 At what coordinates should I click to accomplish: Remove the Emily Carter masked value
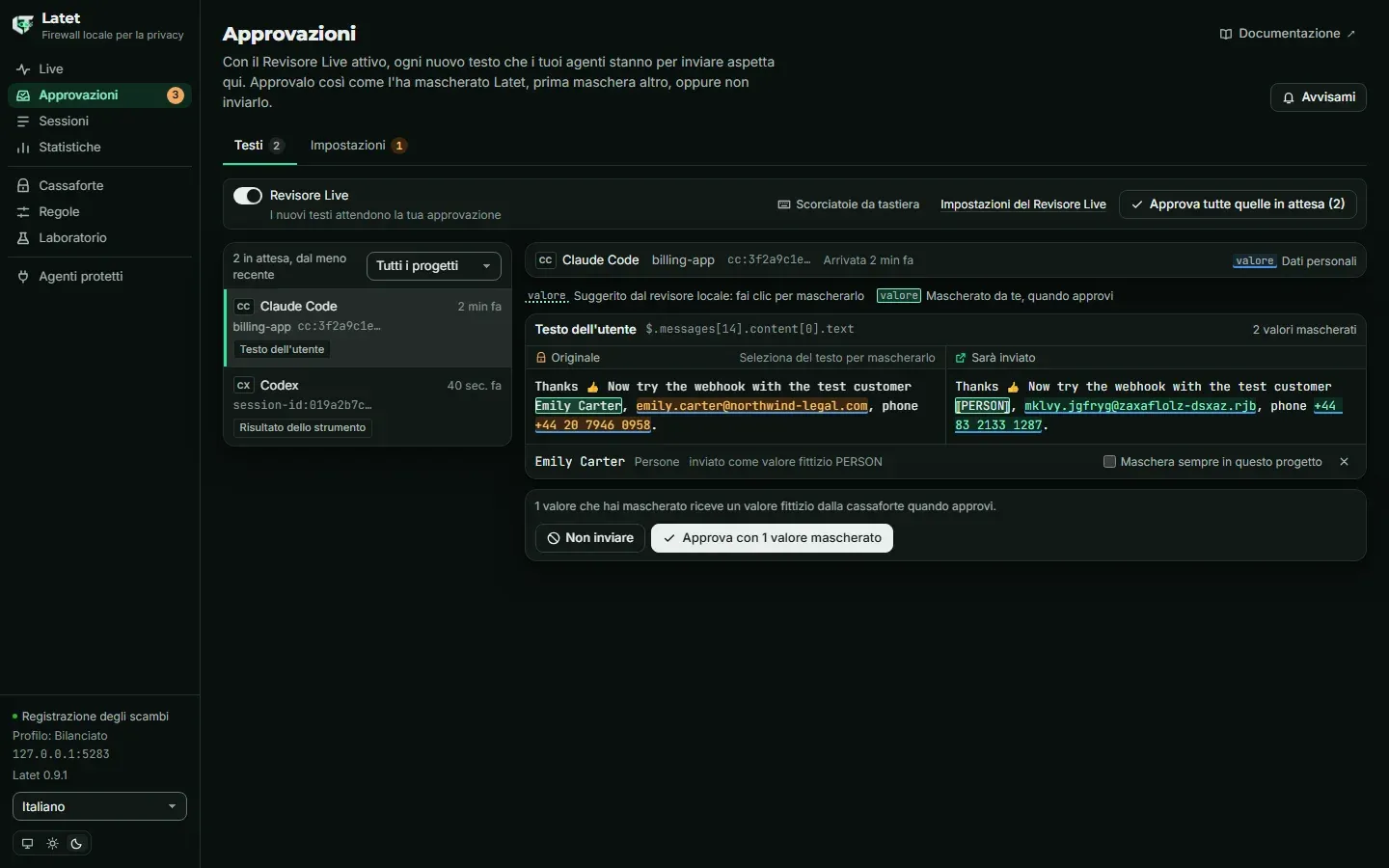pyautogui.click(x=1344, y=462)
